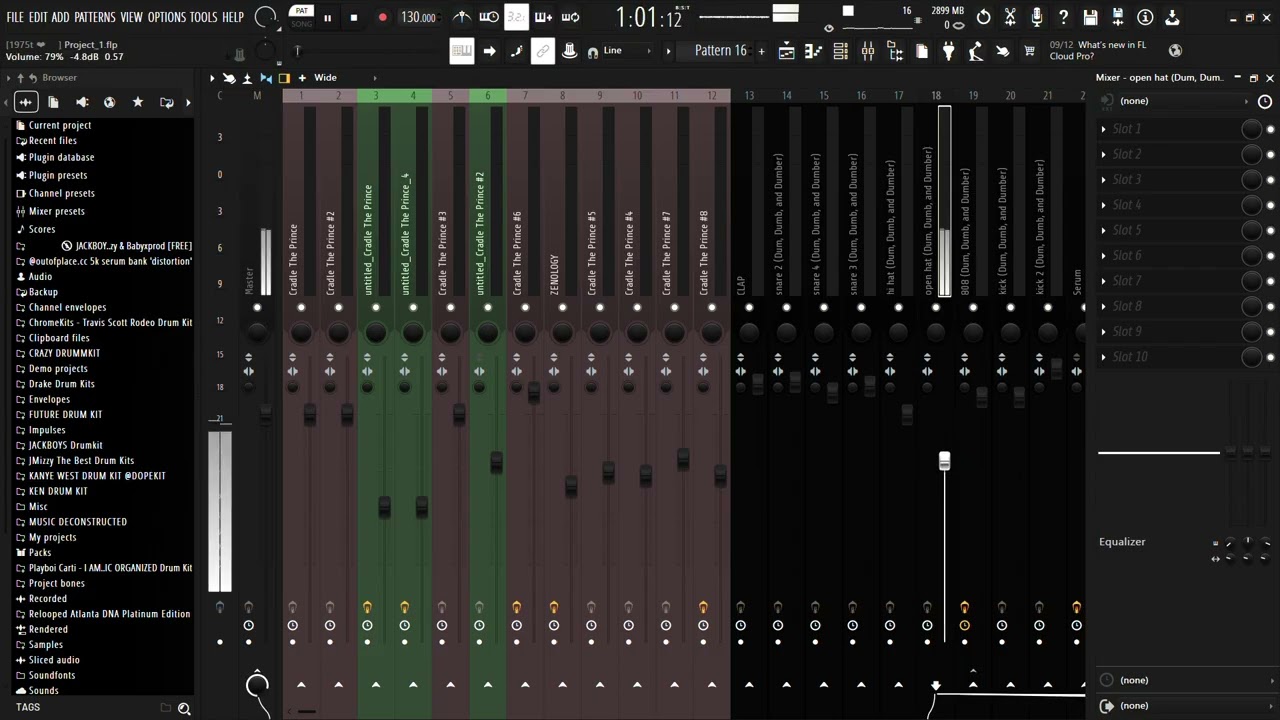Viewport: 1280px width, 720px height.
Task: Click the export render icon
Action: coord(1172,17)
